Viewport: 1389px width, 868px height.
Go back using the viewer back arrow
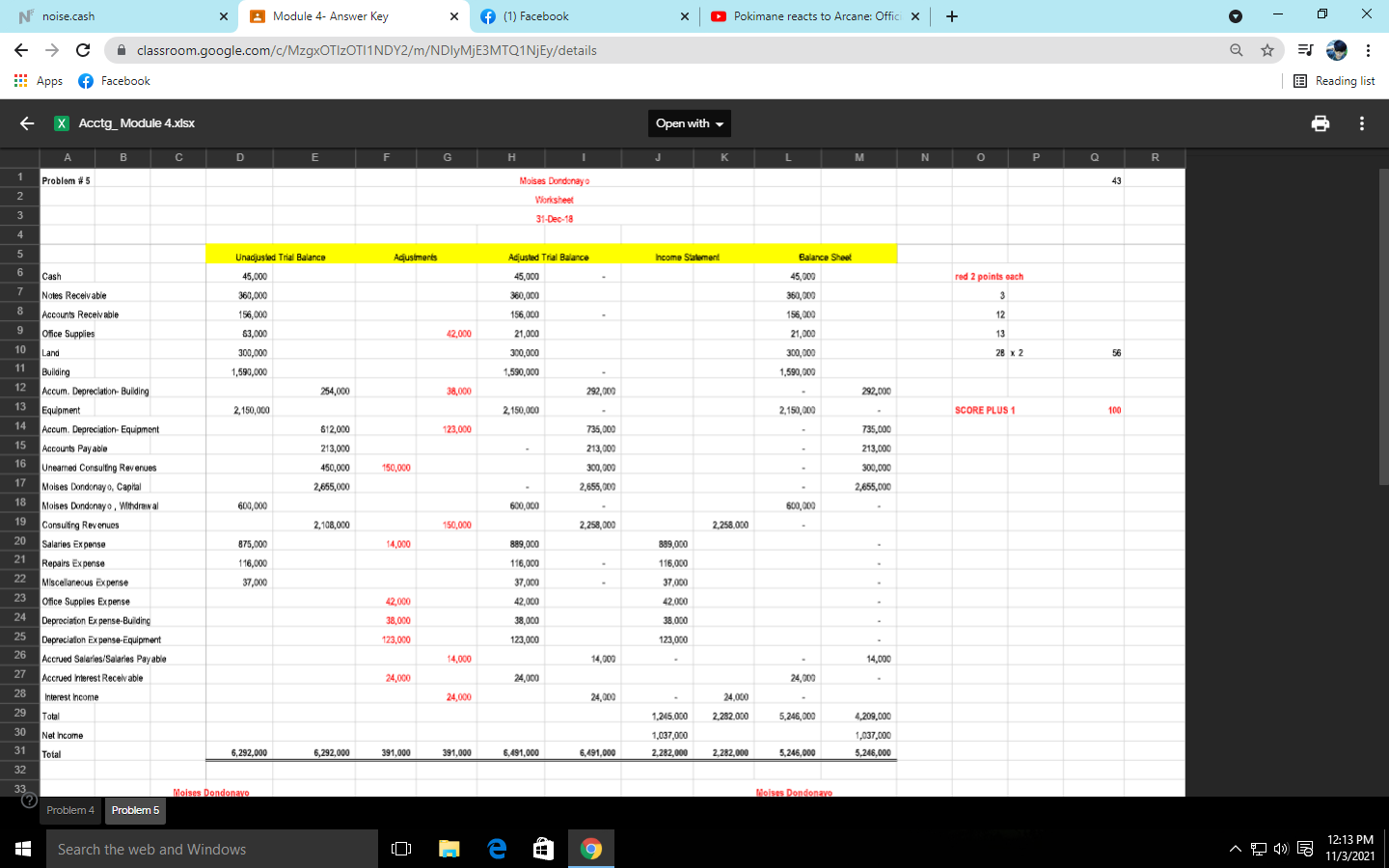point(27,123)
